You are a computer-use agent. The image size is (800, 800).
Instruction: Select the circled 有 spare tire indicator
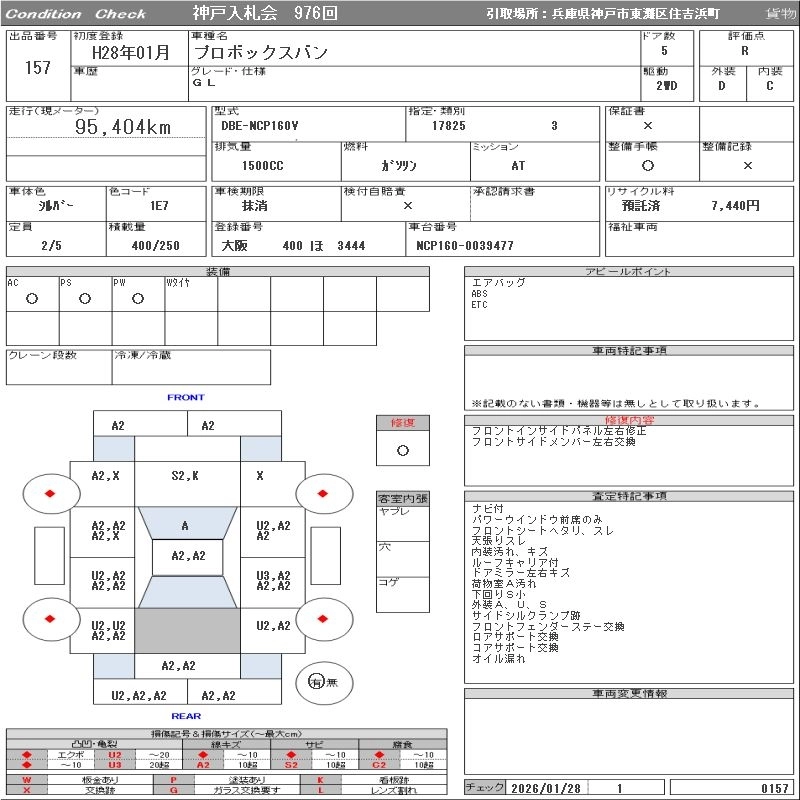pyautogui.click(x=316, y=682)
